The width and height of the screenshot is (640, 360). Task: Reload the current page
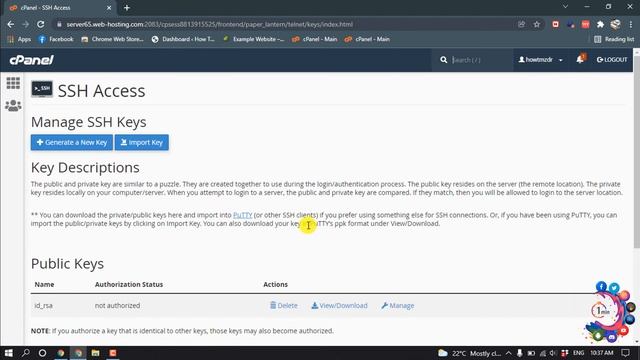click(41, 24)
